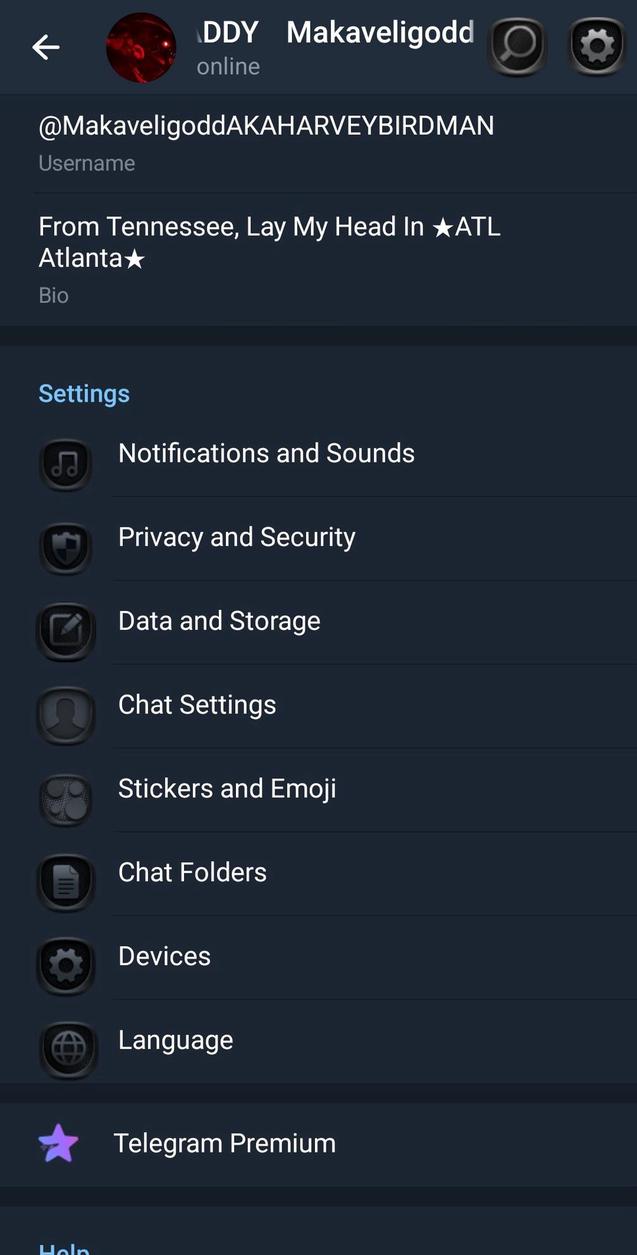
Task: Open Chat Settings via the person icon
Action: [65, 715]
